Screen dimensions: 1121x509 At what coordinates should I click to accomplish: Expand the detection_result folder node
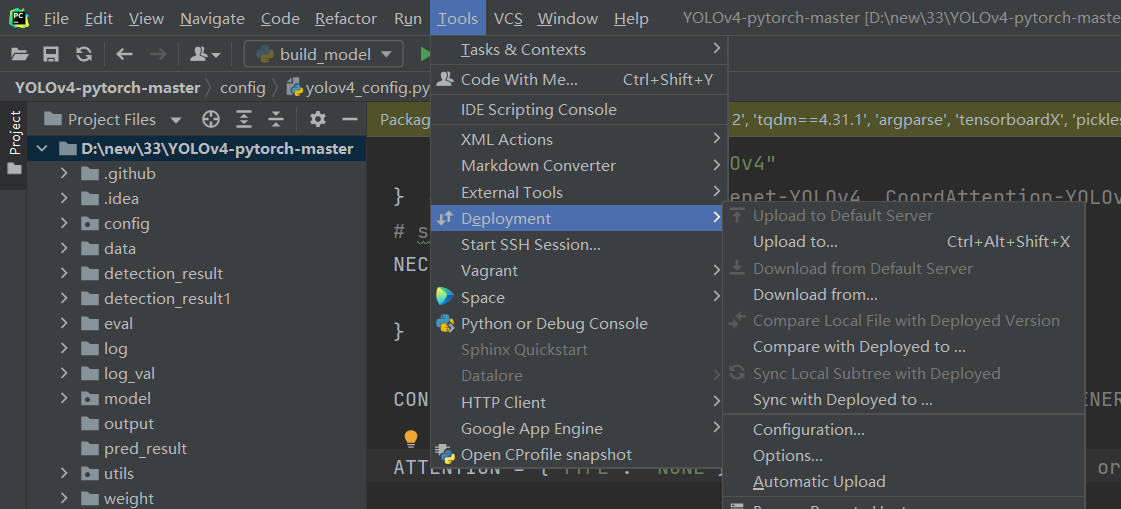click(64, 273)
